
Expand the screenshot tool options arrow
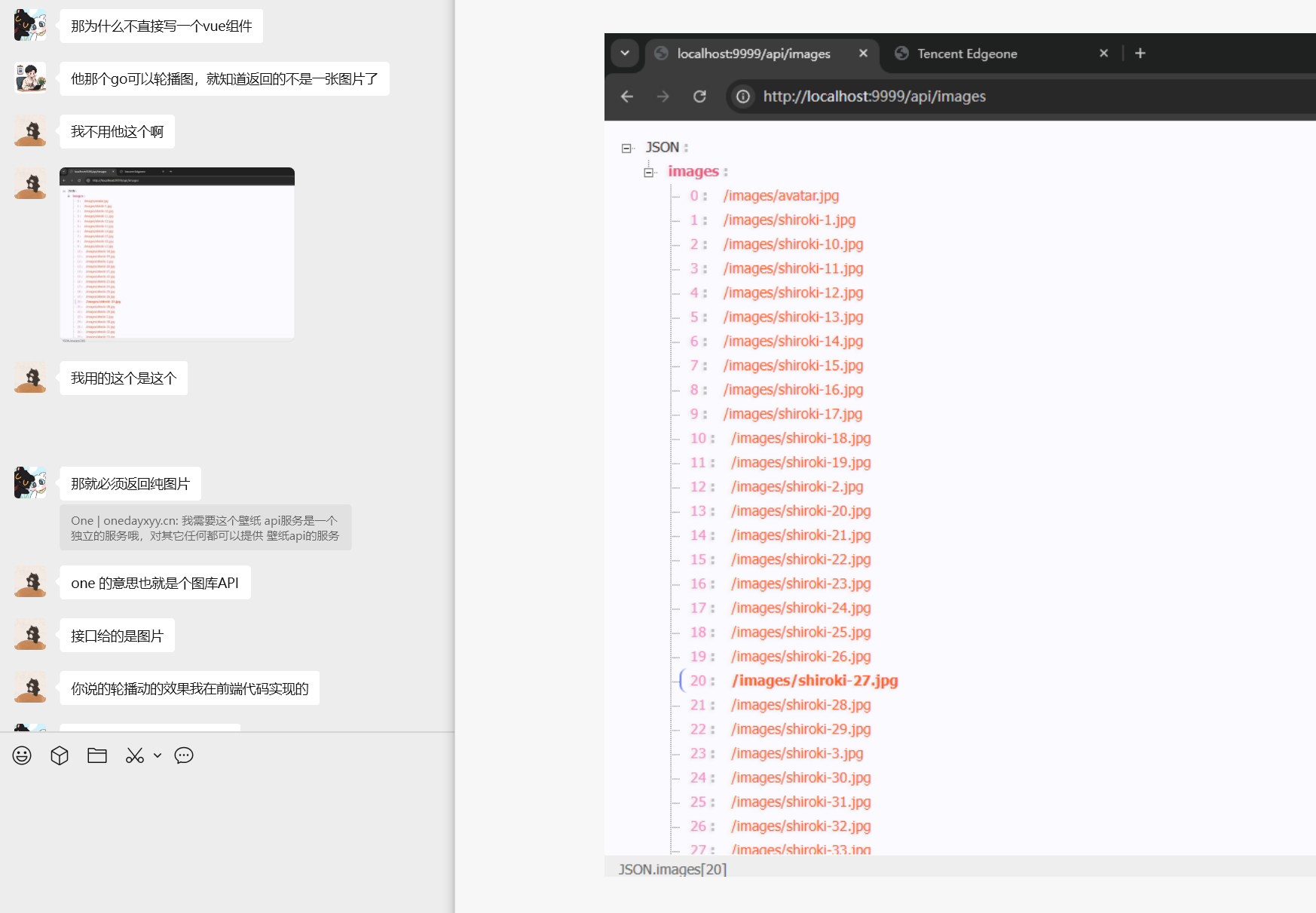[x=158, y=755]
